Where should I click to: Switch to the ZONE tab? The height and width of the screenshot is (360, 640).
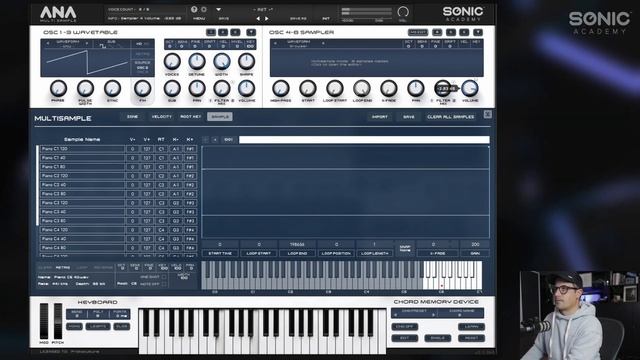pyautogui.click(x=132, y=117)
